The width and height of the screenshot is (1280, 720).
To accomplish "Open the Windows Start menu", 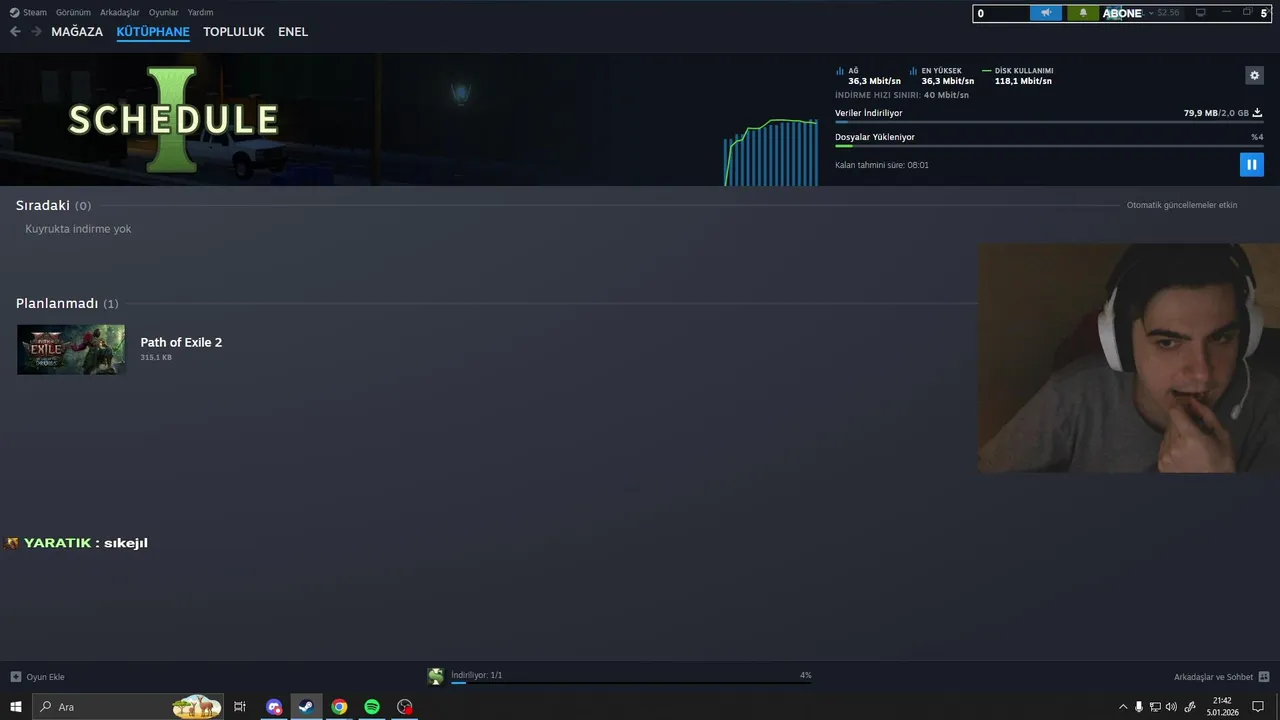I will (16, 707).
